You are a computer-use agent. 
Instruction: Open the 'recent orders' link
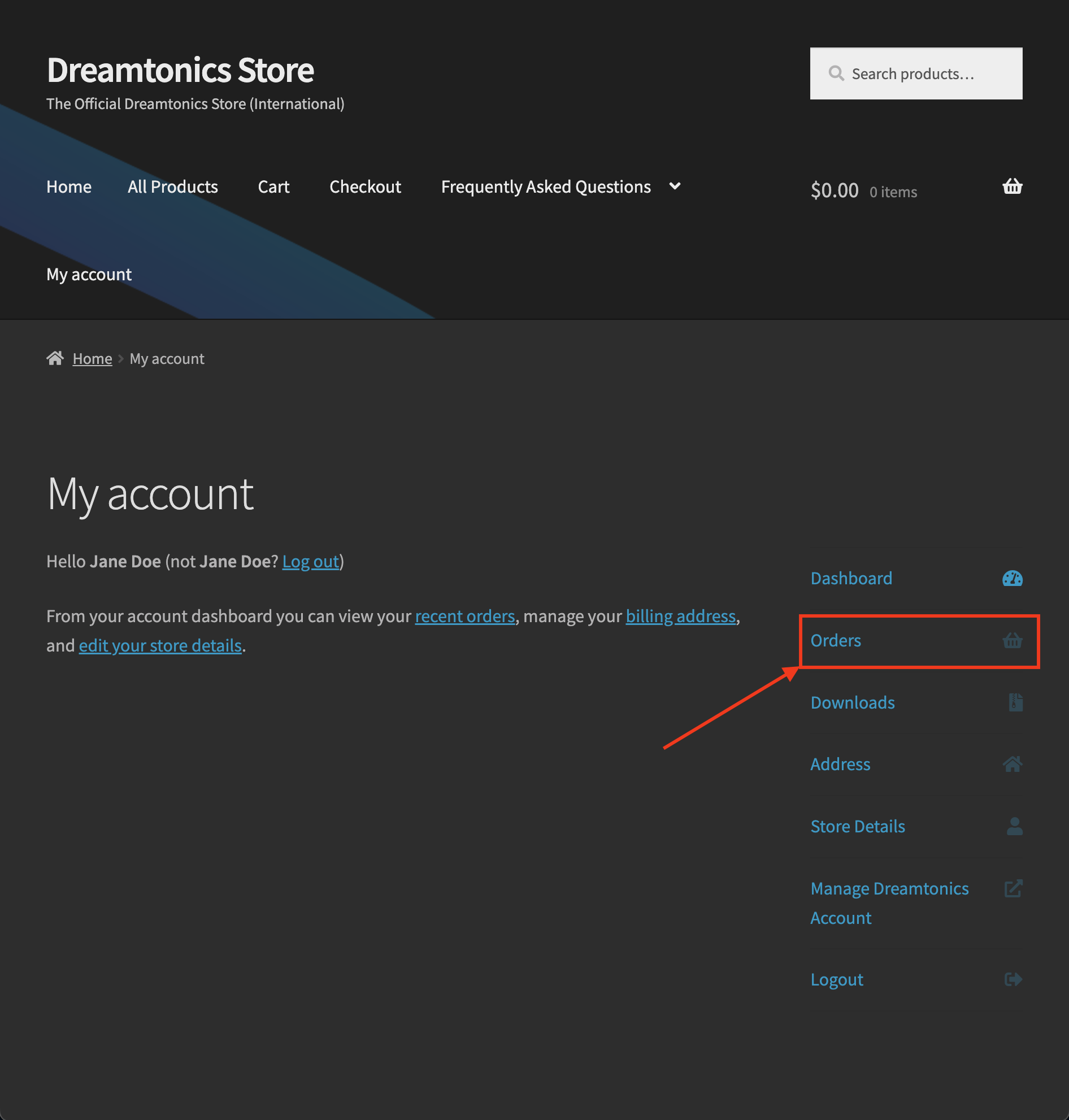[x=464, y=616]
